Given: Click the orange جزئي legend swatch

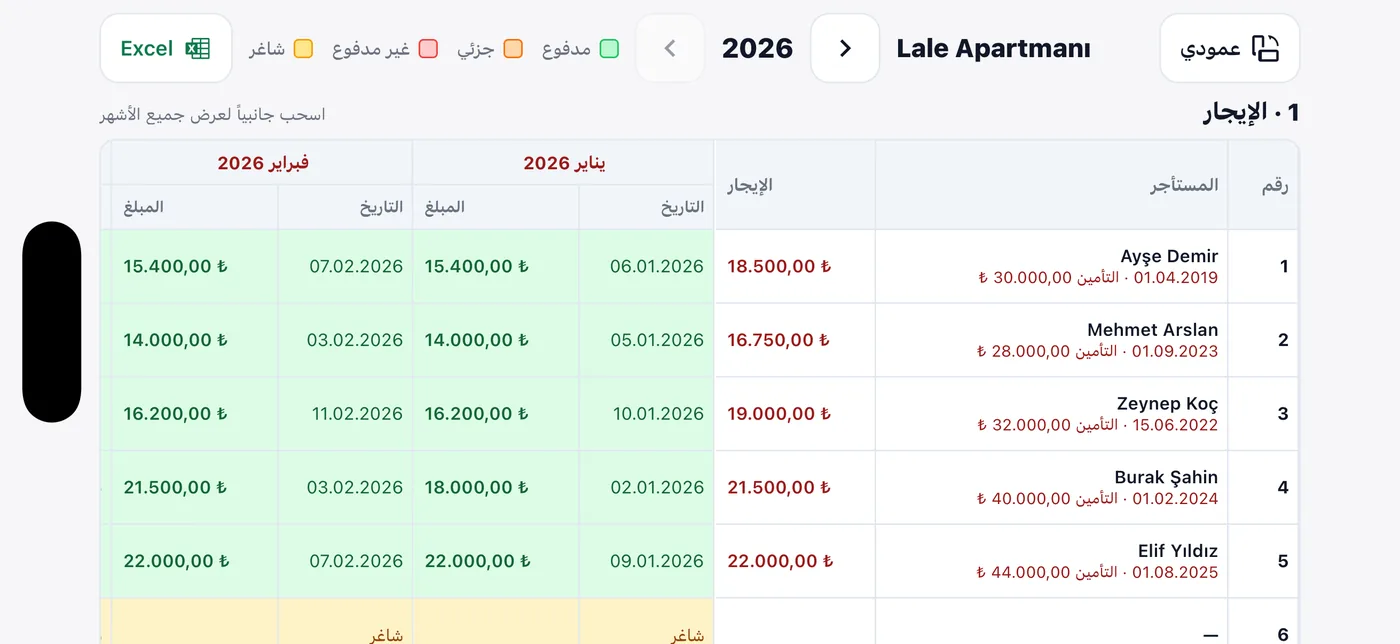Looking at the screenshot, I should click(x=513, y=48).
